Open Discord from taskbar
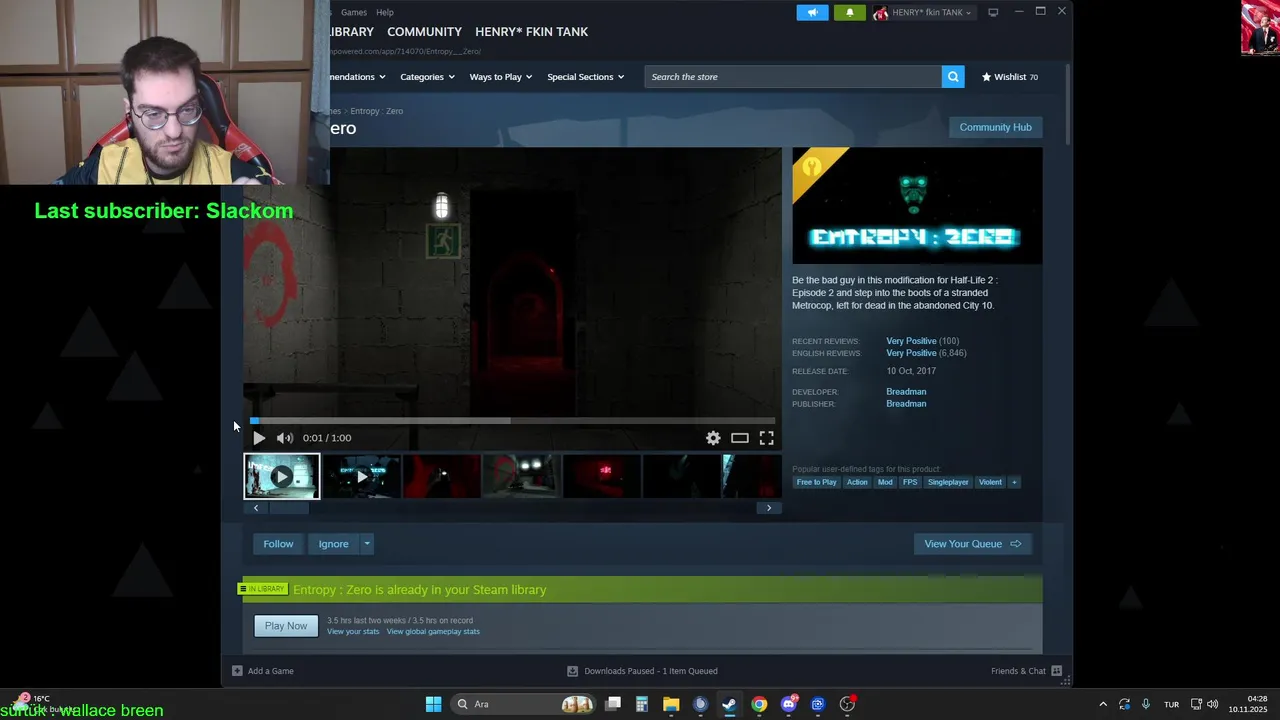The image size is (1280, 720). [789, 704]
